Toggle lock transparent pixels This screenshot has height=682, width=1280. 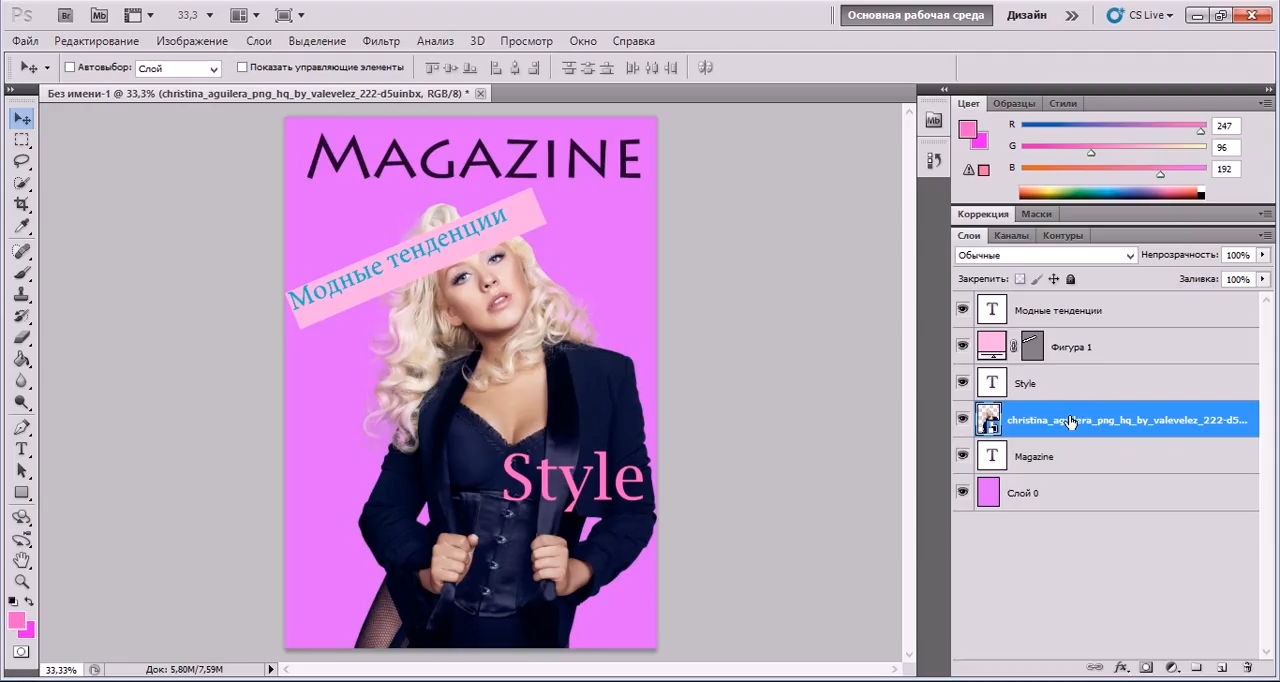pos(1020,280)
